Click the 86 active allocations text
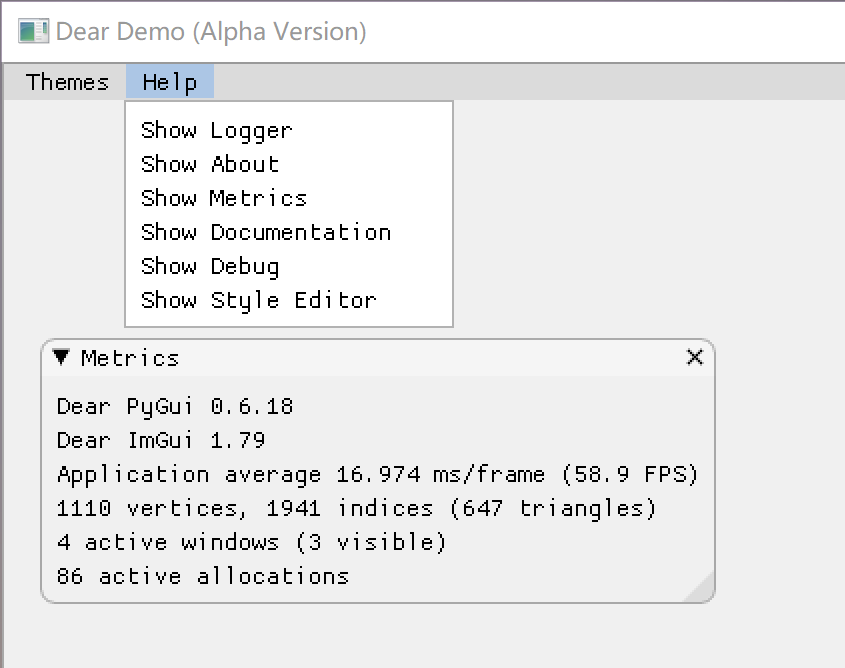Image resolution: width=845 pixels, height=668 pixels. pos(203,576)
